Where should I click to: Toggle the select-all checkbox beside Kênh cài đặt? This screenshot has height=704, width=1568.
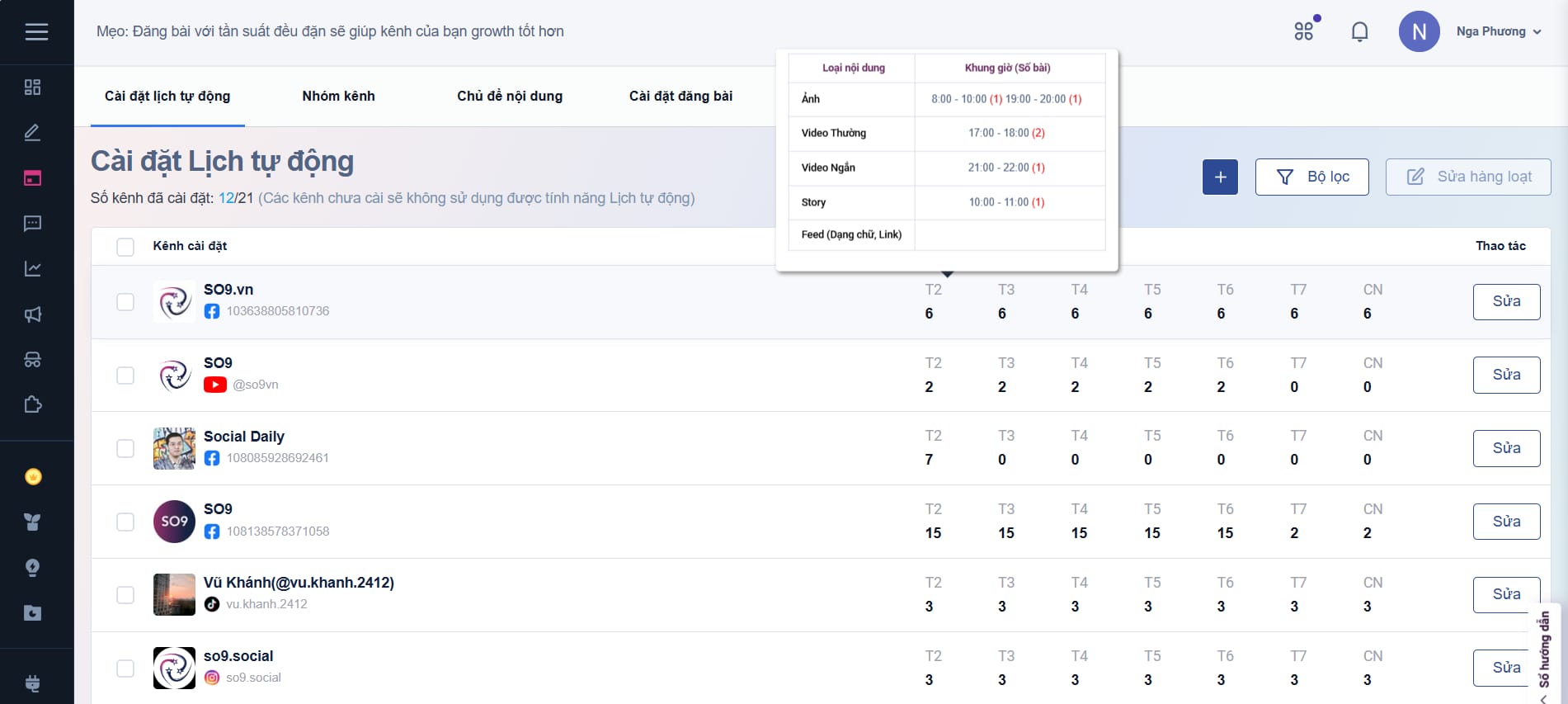click(125, 247)
